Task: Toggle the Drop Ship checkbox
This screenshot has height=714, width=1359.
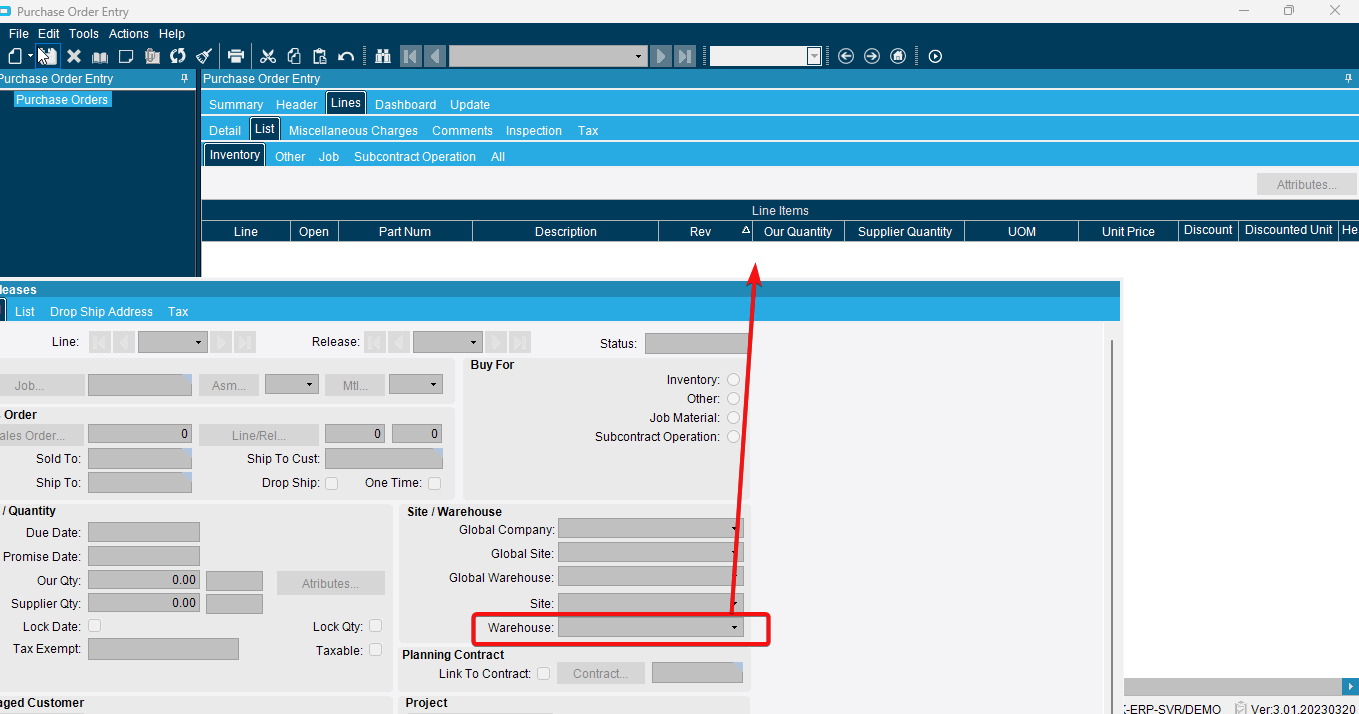Action: (x=332, y=483)
